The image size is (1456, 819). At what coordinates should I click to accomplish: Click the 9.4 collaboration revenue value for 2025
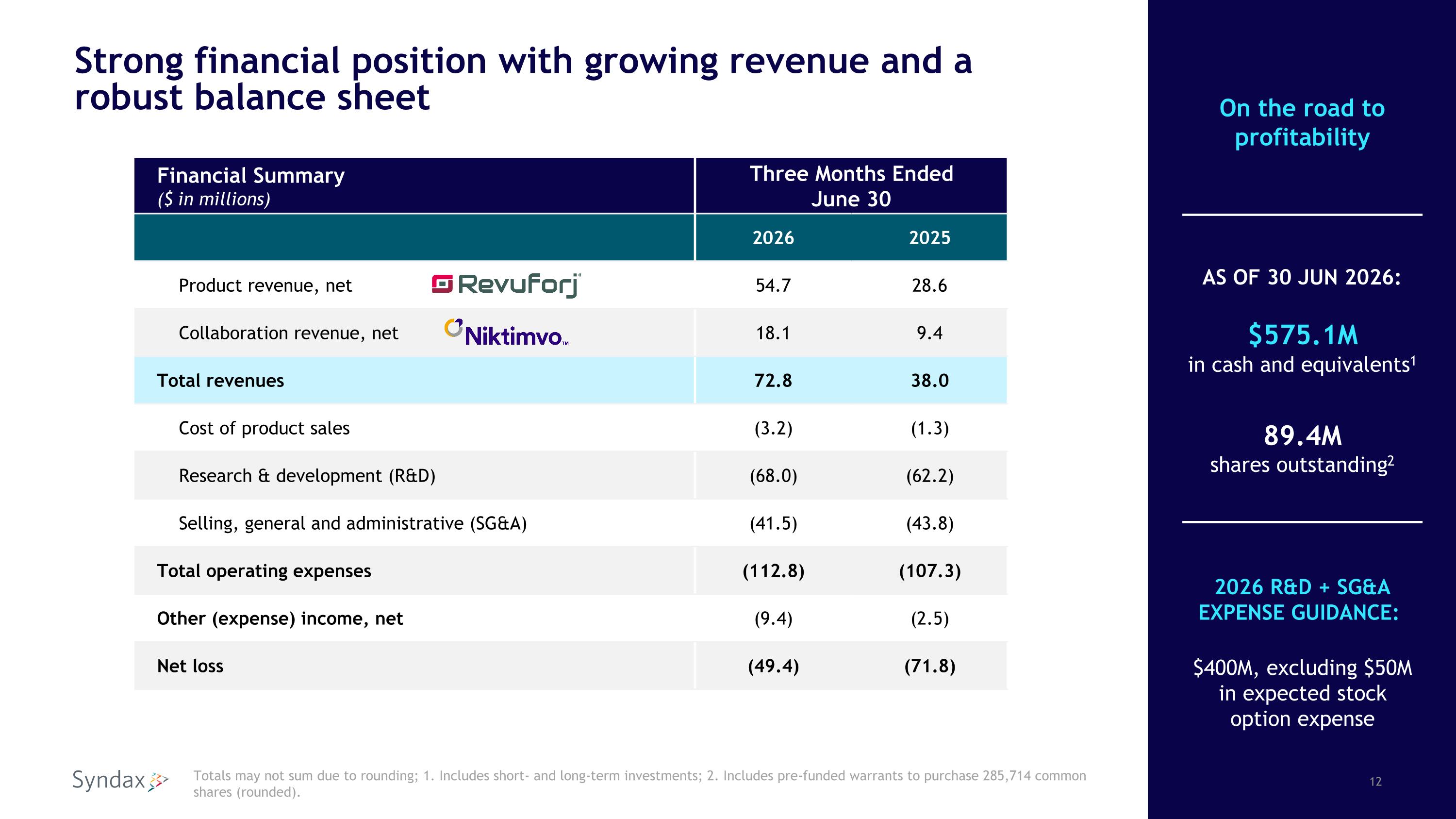930,333
